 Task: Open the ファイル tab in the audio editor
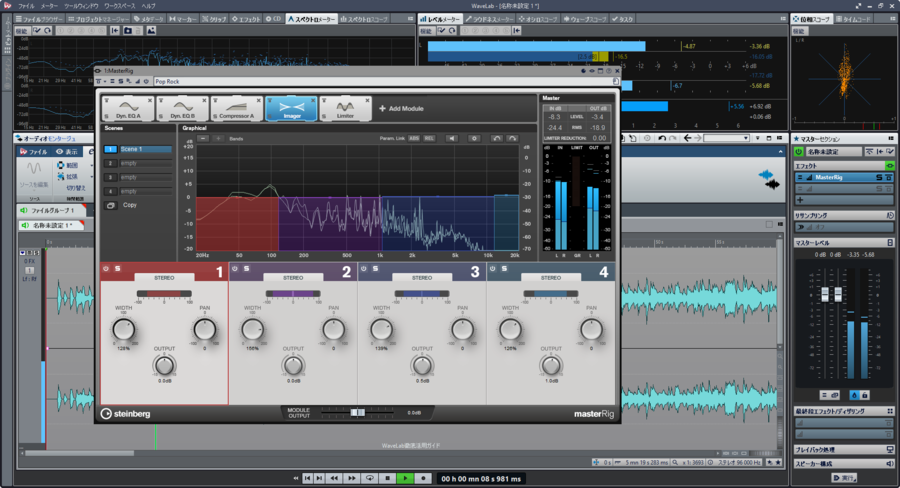point(34,152)
